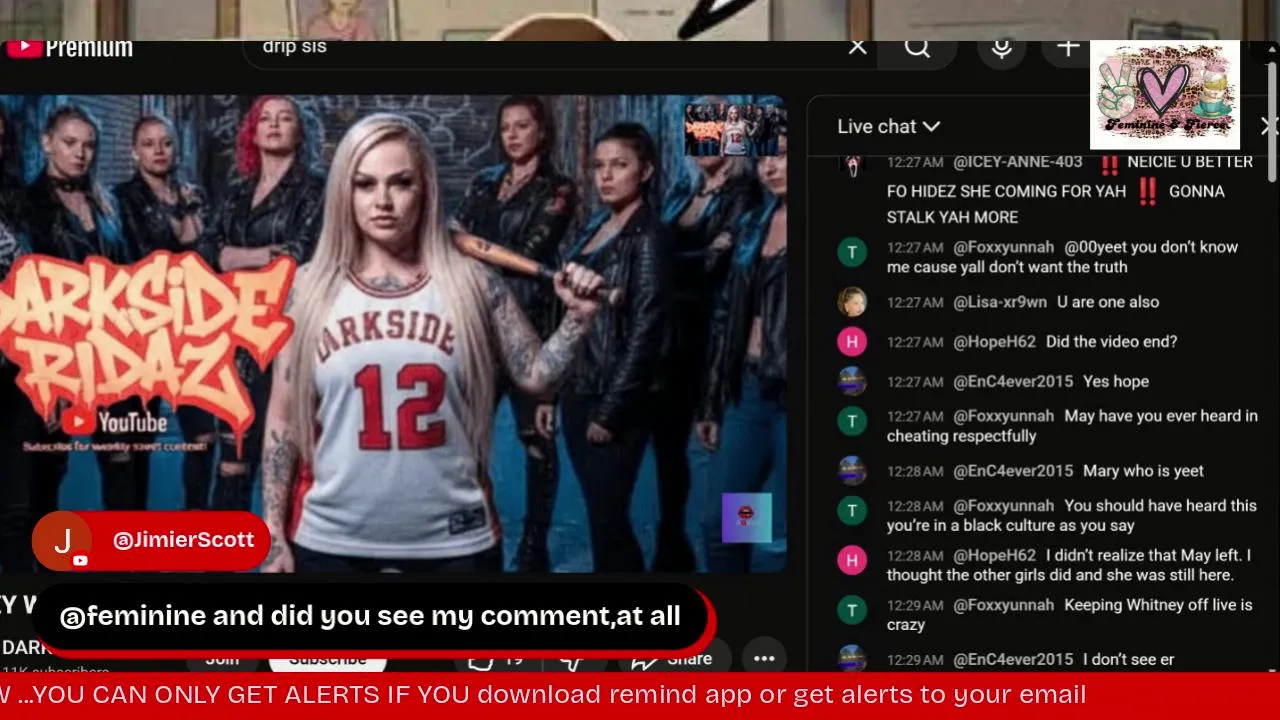Click message text "STALK YAH MORE"
The image size is (1280, 720).
[952, 217]
